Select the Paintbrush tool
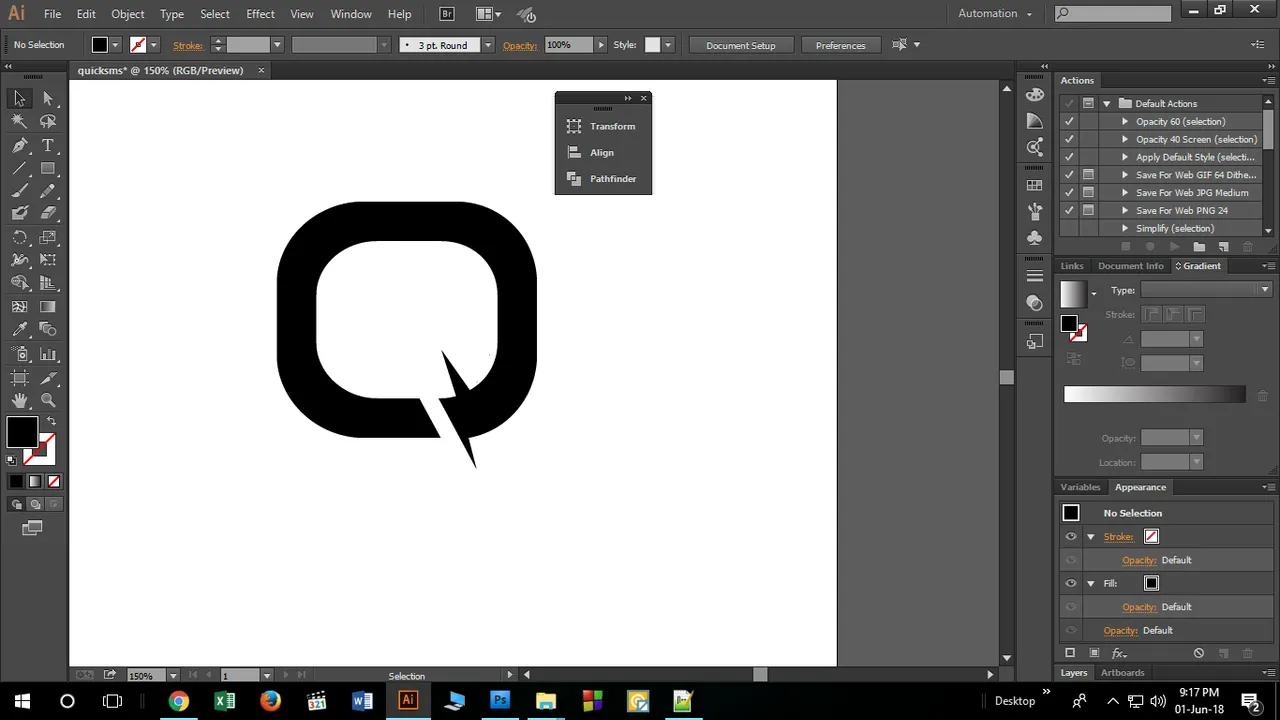This screenshot has width=1280, height=720. pos(19,191)
